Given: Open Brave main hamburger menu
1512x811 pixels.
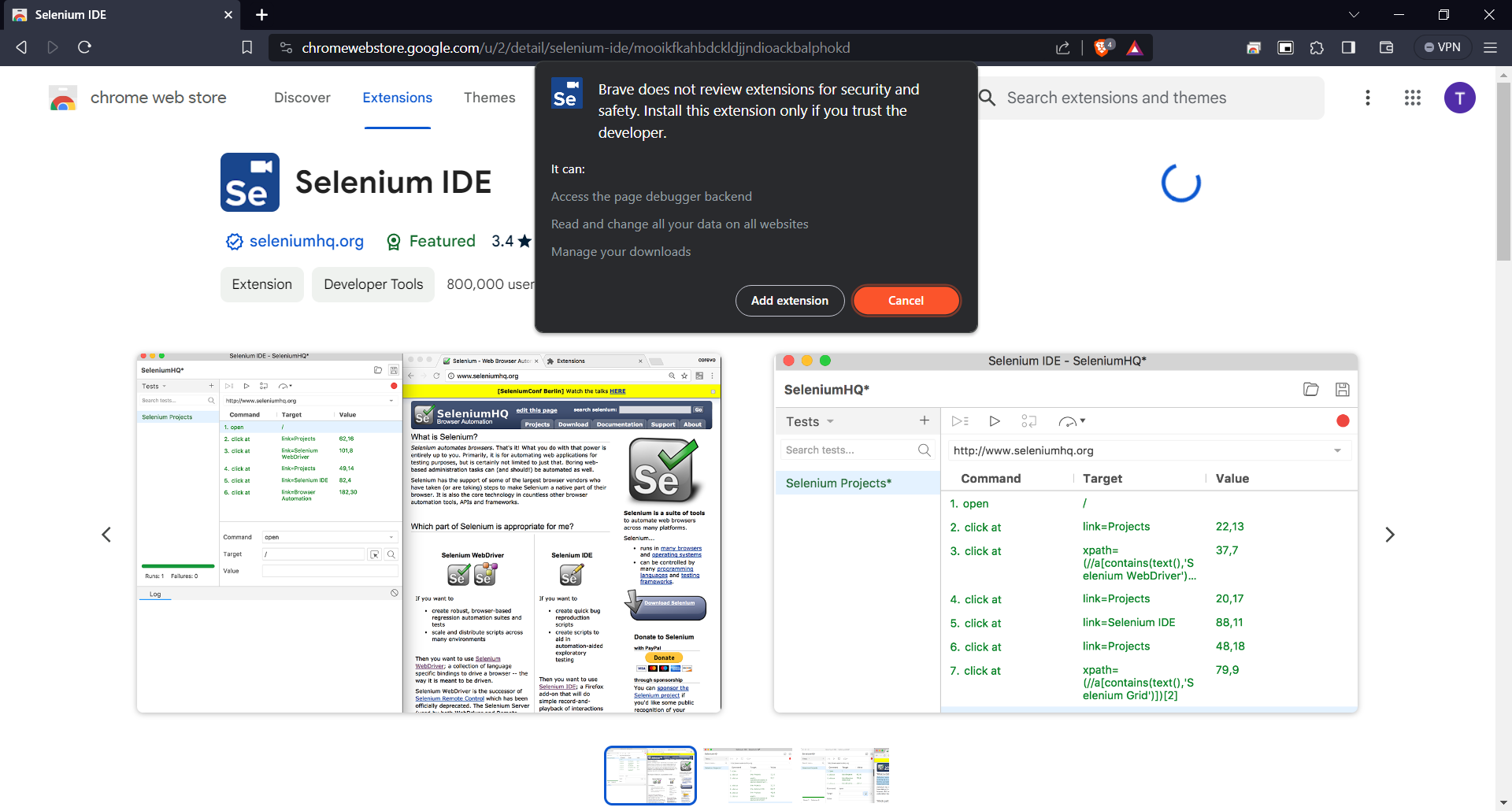Looking at the screenshot, I should pyautogui.click(x=1490, y=48).
